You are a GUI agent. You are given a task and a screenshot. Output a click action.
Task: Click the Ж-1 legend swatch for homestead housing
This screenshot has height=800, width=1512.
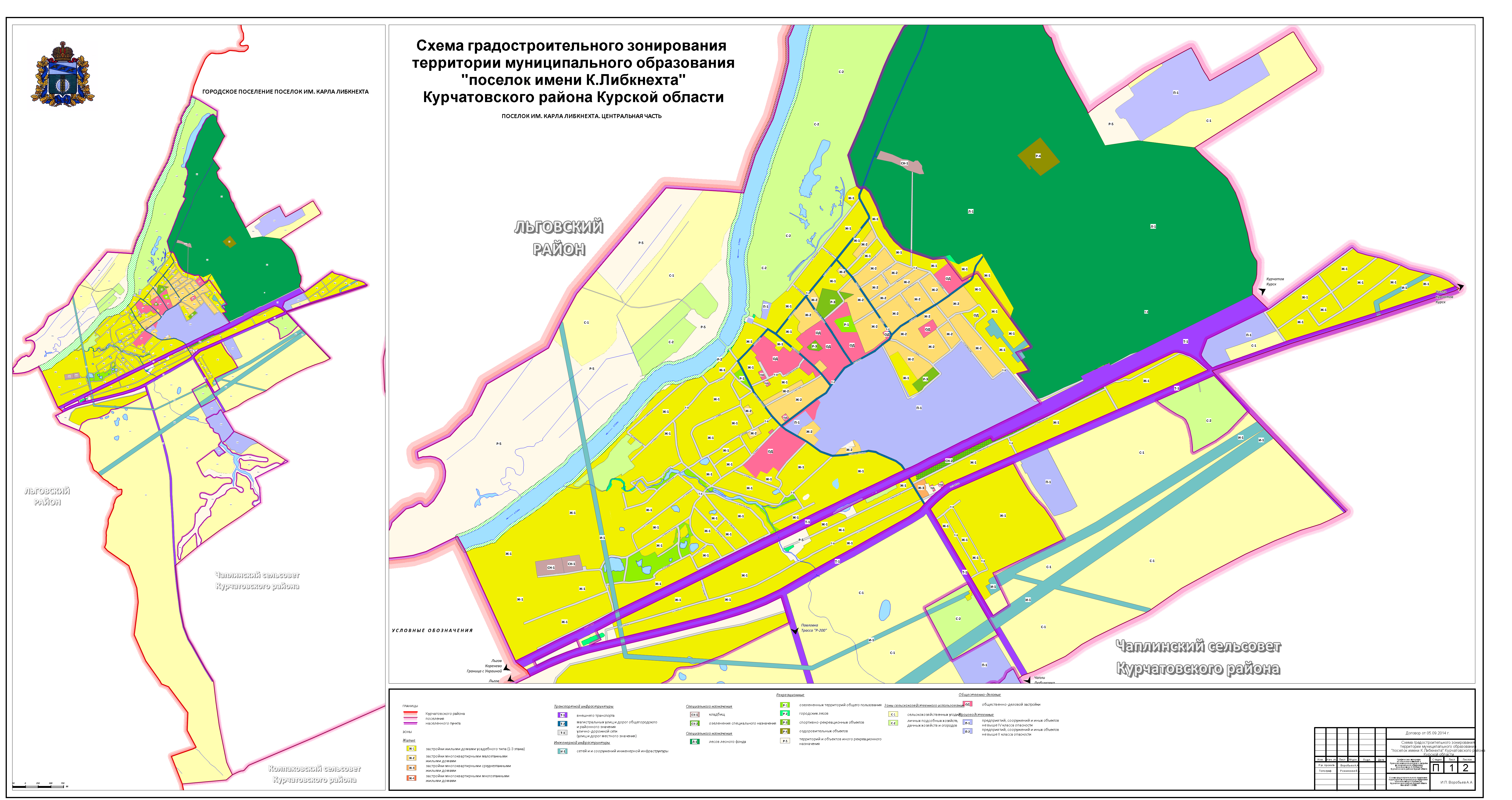click(411, 748)
